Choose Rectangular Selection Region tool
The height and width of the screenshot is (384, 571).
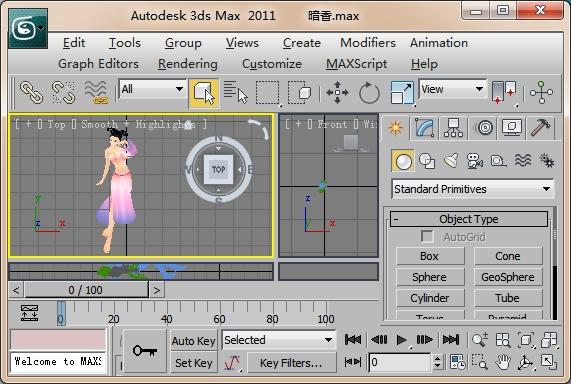tap(268, 93)
